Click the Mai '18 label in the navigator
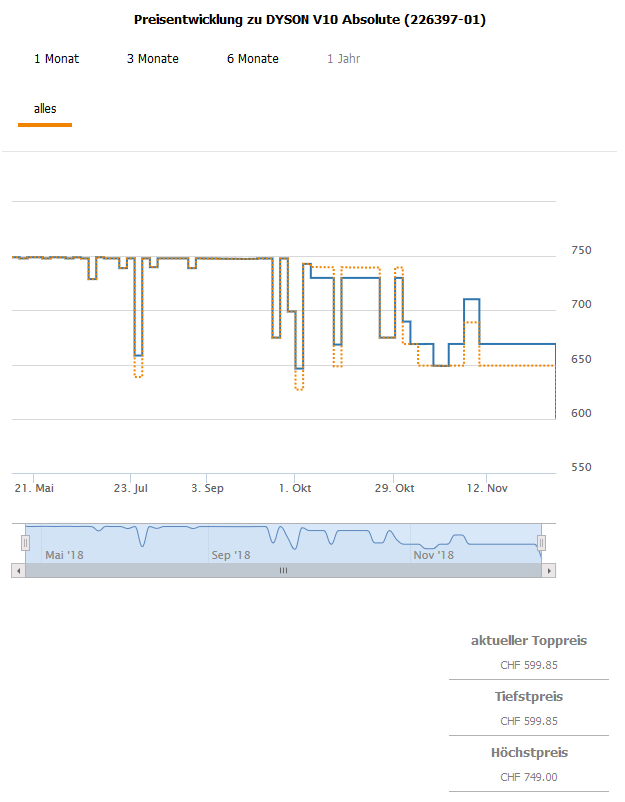The height and width of the screenshot is (802, 625). coord(65,554)
